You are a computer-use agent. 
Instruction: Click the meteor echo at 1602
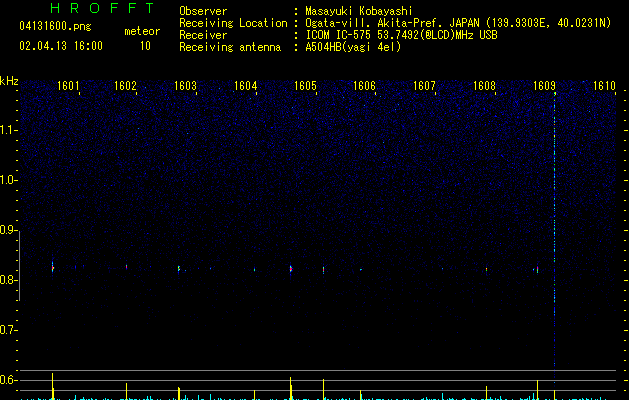pos(126,266)
